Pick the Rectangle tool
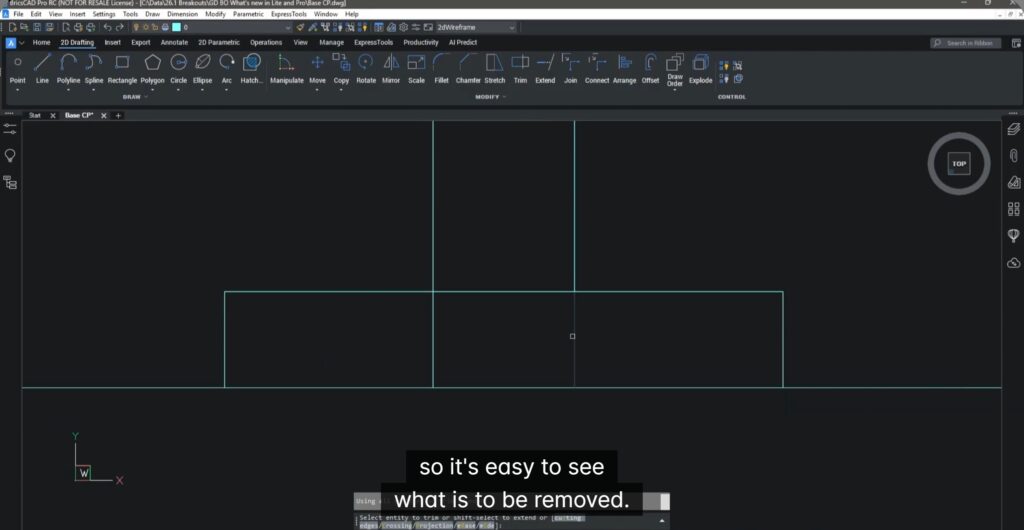The image size is (1024, 530). tap(122, 69)
